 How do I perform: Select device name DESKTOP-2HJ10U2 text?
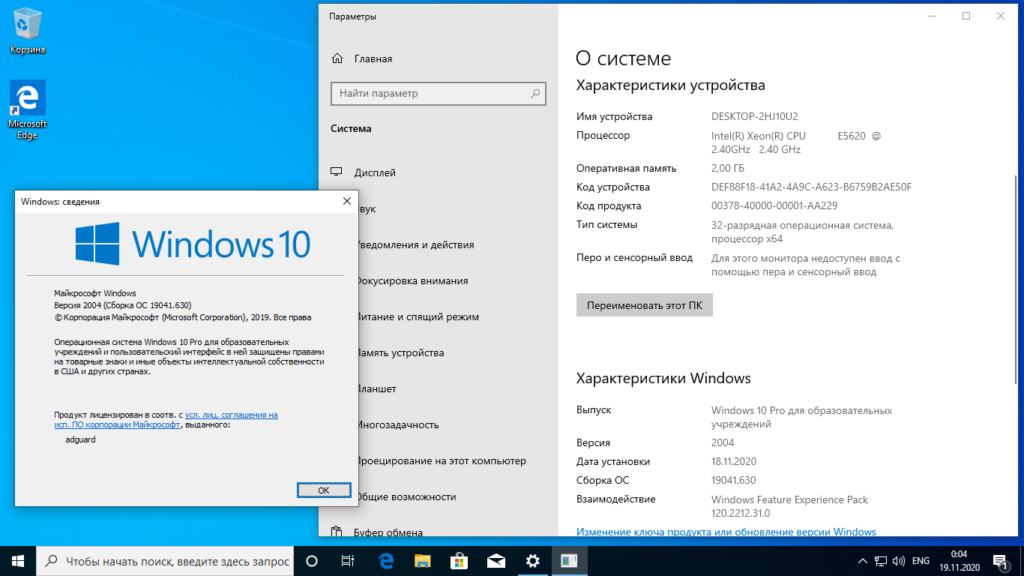coord(754,116)
